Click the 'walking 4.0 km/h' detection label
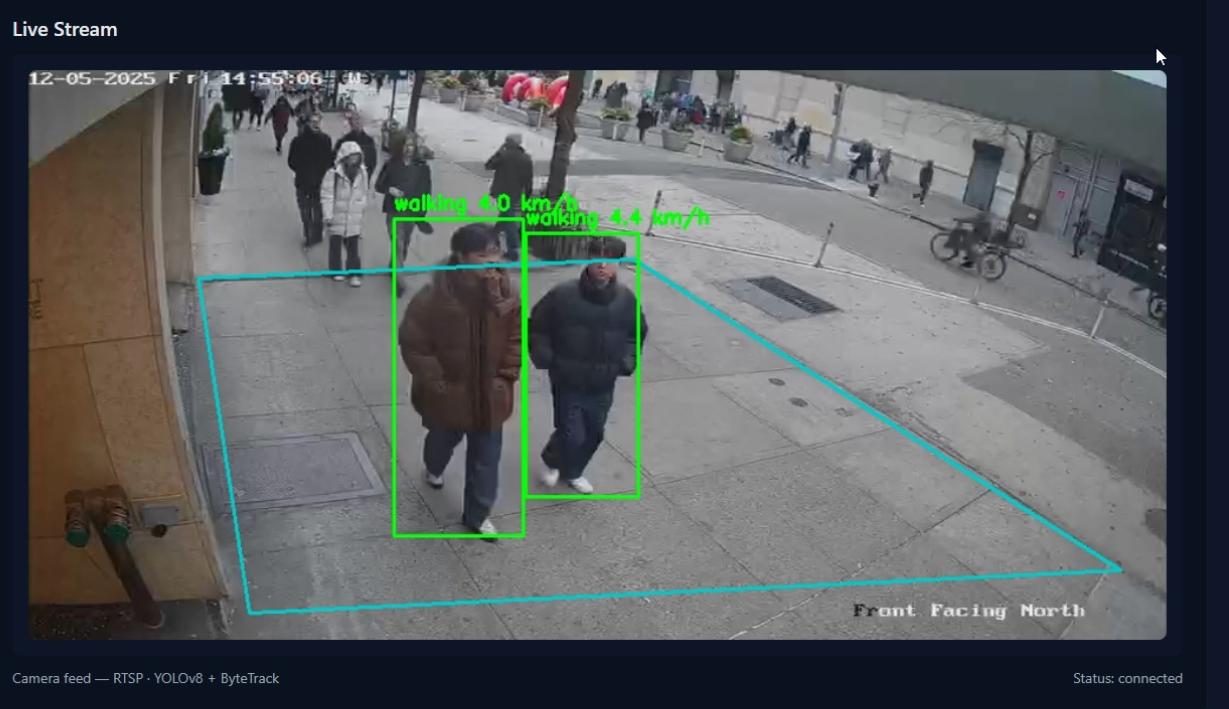This screenshot has width=1229, height=709. coord(486,204)
